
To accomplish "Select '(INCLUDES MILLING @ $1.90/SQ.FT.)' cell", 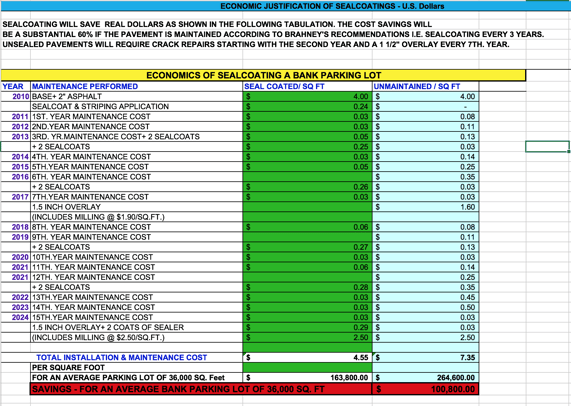I will [137, 217].
